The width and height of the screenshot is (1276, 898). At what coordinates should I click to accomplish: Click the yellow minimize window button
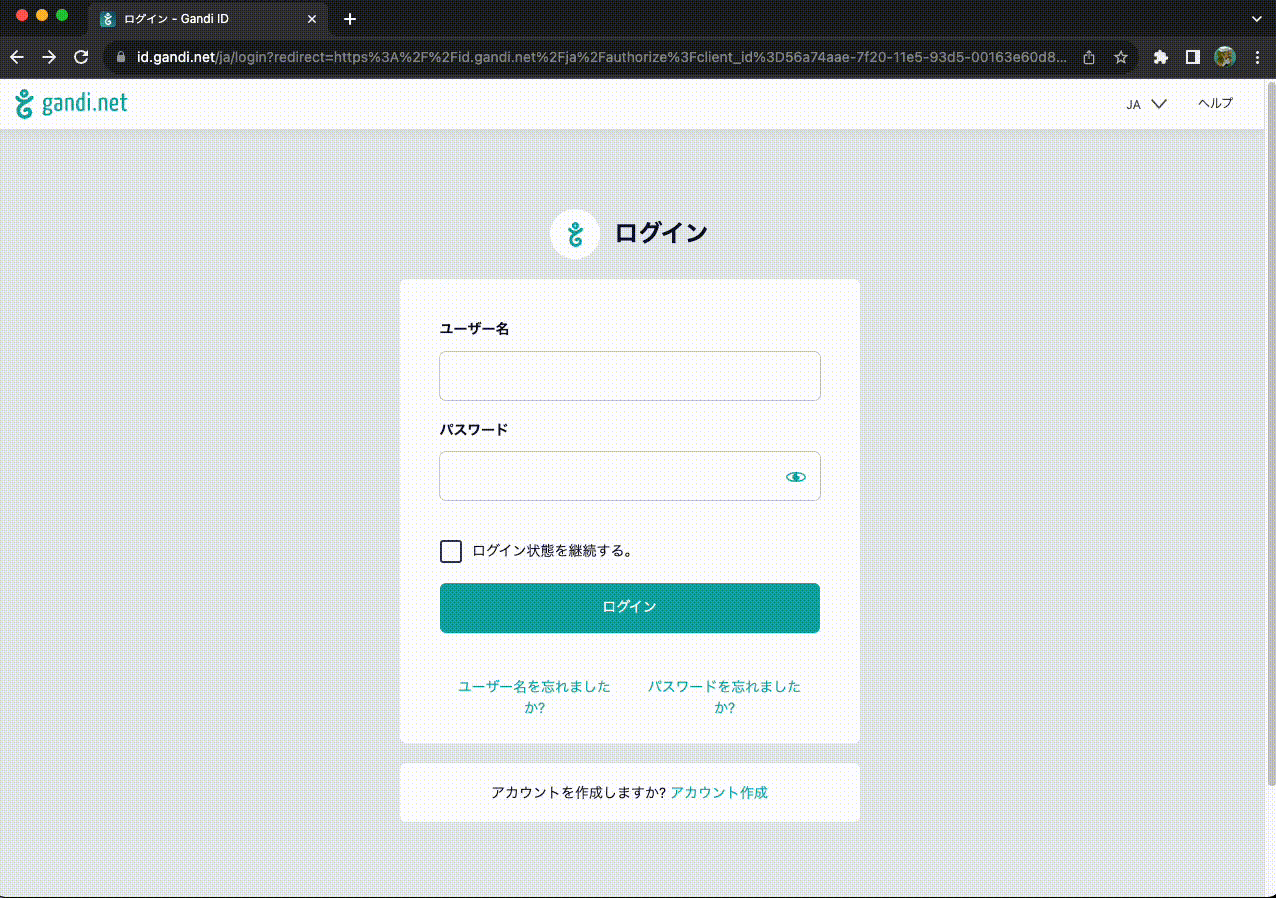[x=42, y=15]
